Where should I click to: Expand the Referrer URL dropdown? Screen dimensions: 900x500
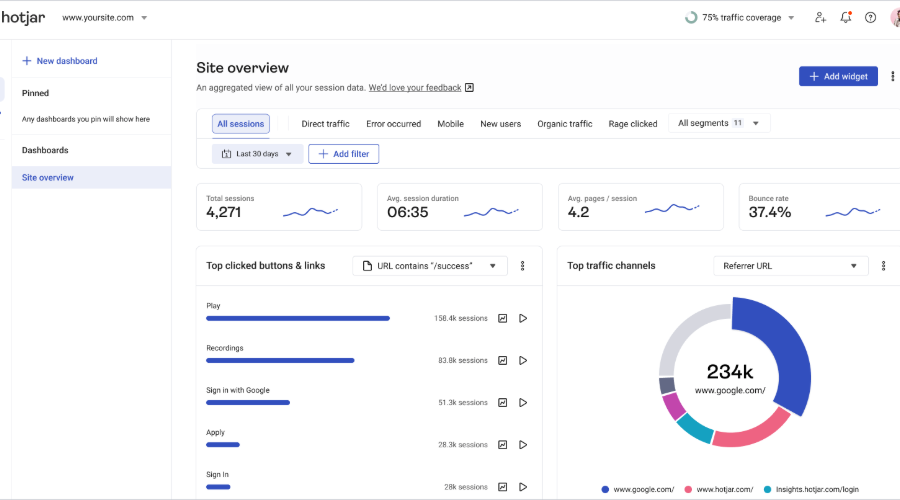[790, 266]
